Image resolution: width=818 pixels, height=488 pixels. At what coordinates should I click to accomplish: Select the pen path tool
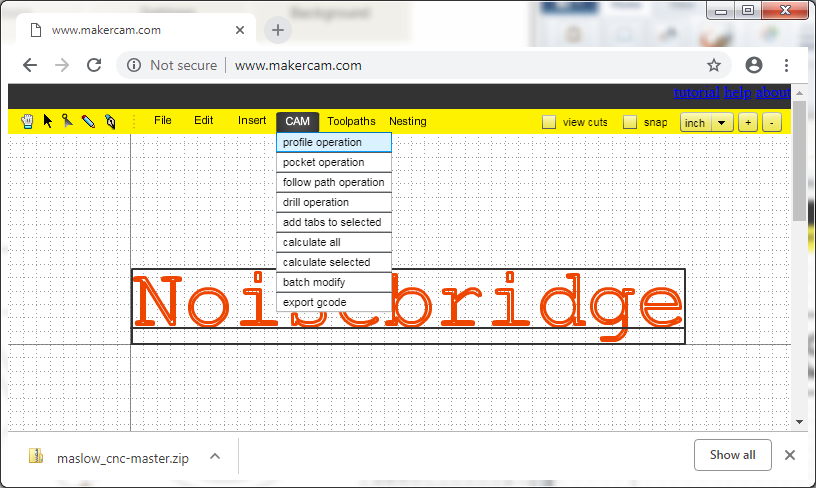click(110, 121)
